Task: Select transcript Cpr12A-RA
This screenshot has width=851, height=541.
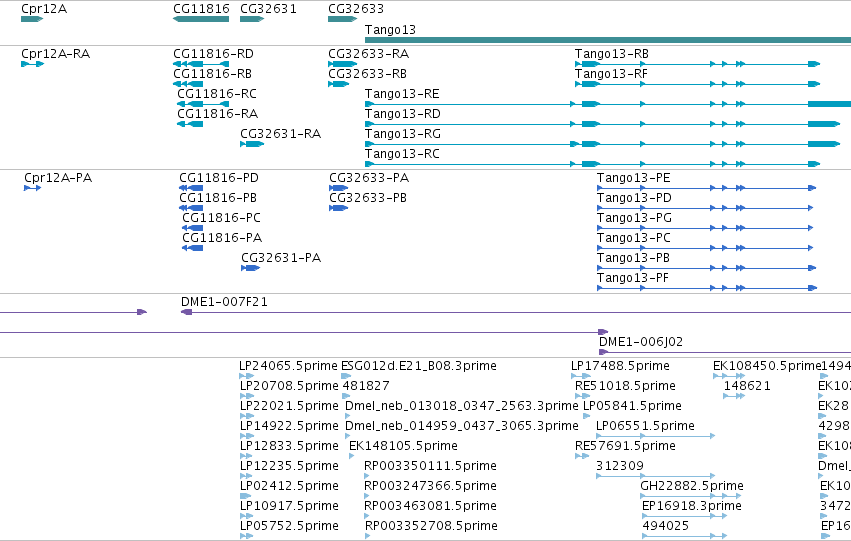Action: tap(55, 54)
